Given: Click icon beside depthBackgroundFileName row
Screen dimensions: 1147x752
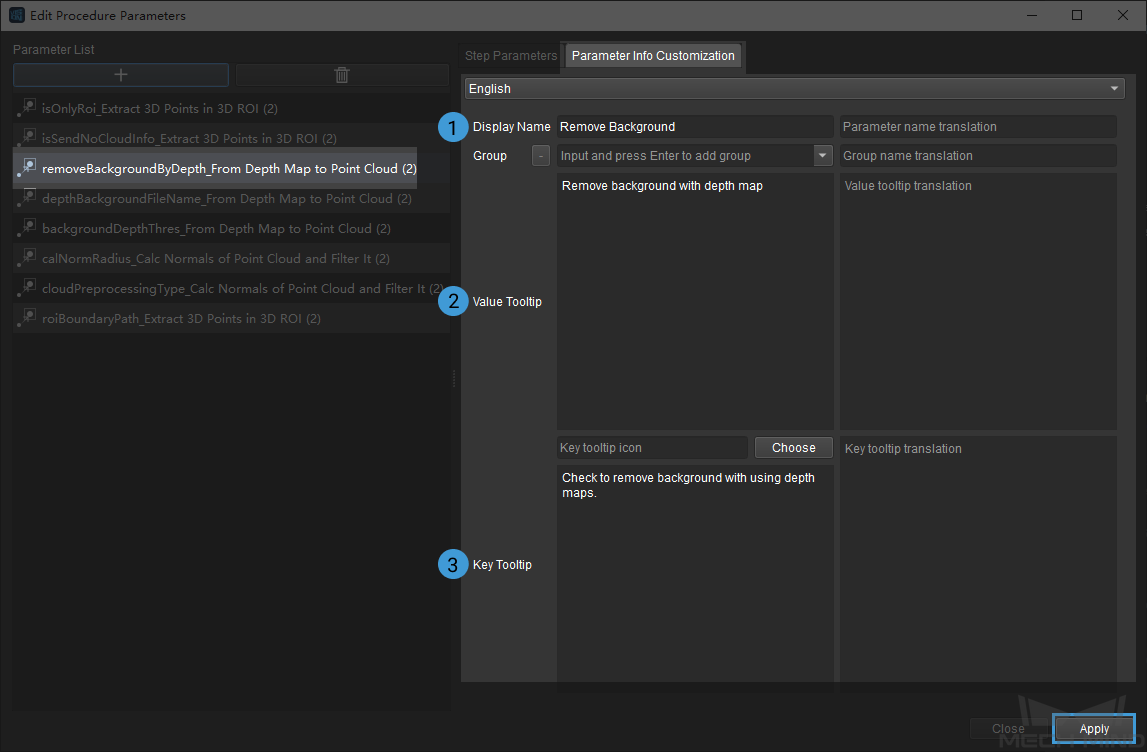Looking at the screenshot, I should pos(28,198).
